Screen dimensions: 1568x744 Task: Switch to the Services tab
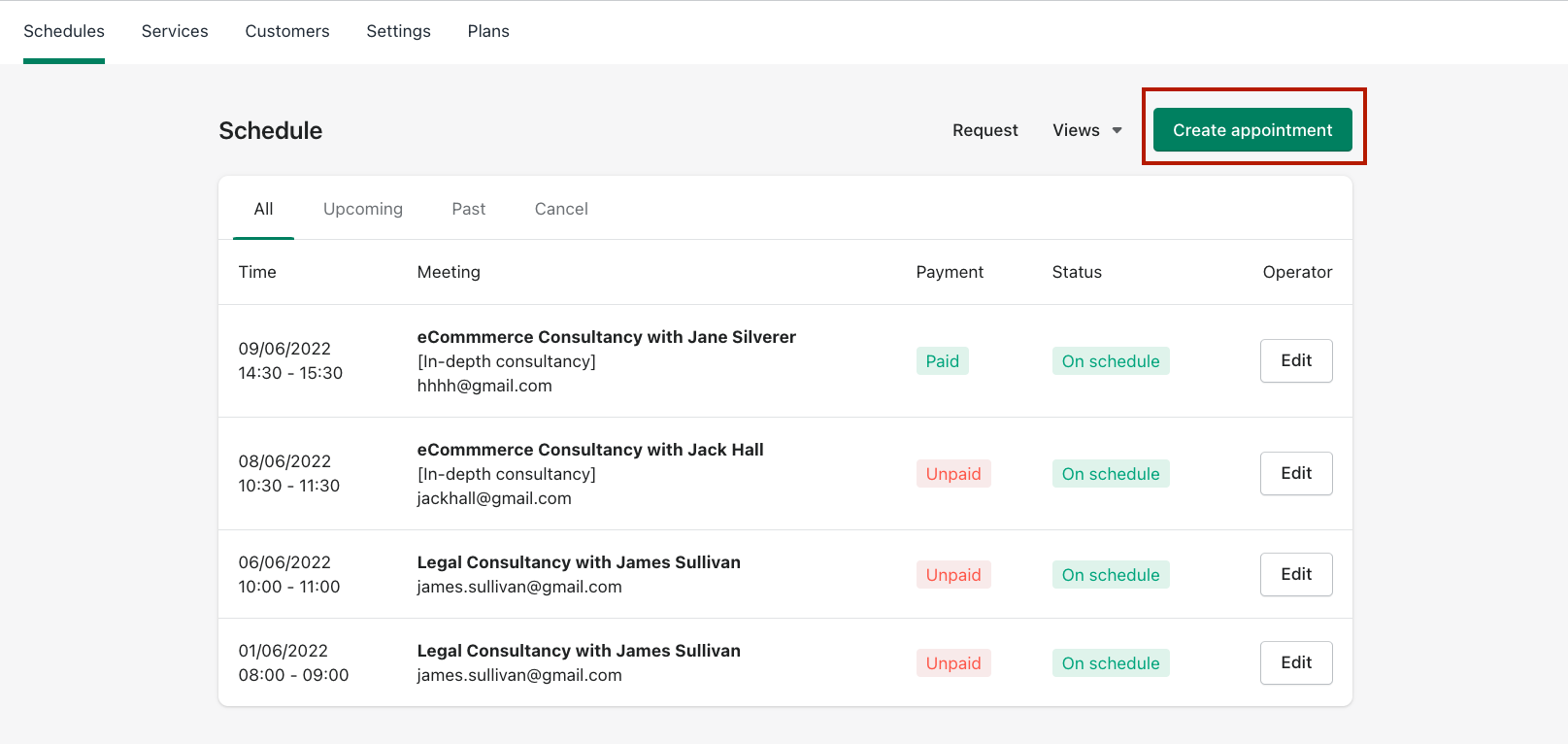coord(175,31)
